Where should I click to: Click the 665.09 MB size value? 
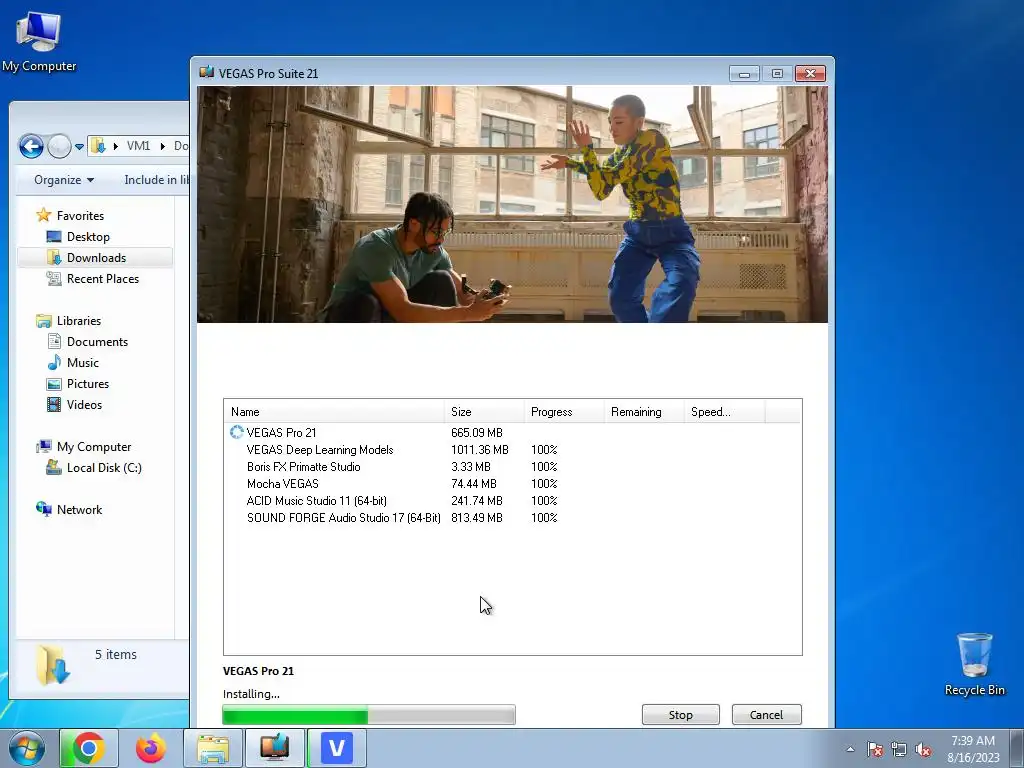[477, 432]
